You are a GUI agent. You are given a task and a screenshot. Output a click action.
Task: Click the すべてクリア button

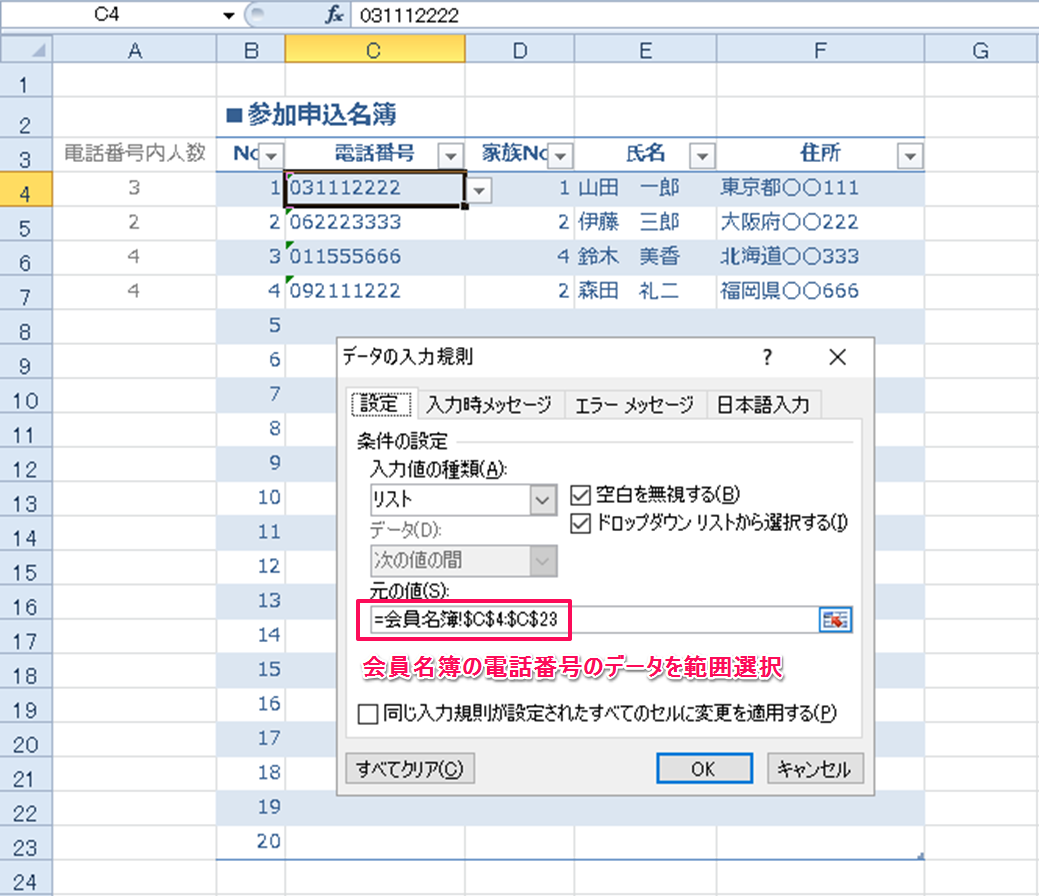point(409,768)
